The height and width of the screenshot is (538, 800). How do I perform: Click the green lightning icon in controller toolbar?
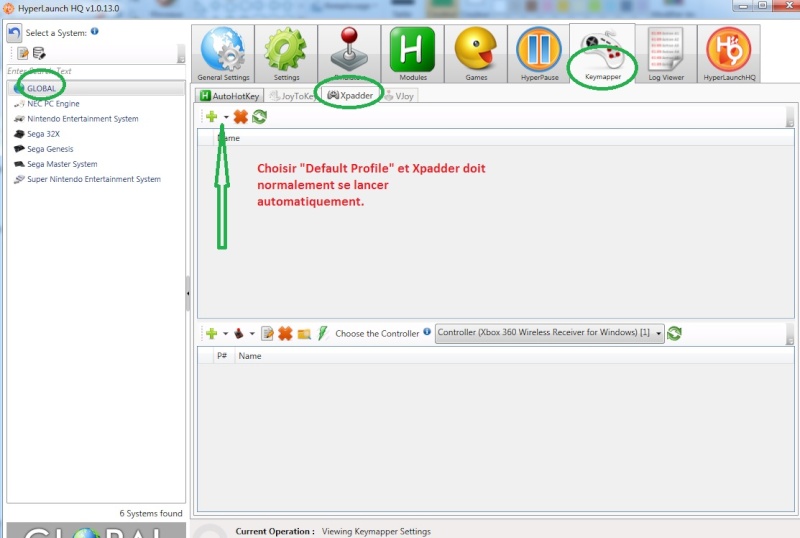322,334
